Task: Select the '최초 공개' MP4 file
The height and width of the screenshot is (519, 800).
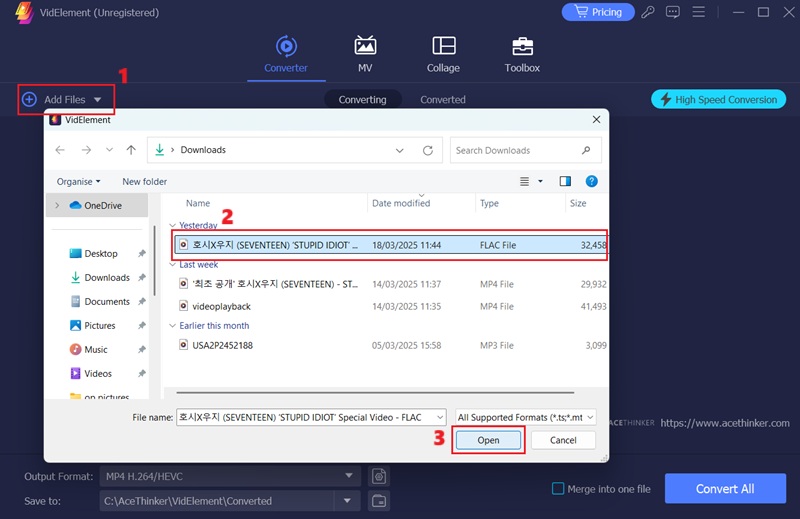Action: [390, 284]
